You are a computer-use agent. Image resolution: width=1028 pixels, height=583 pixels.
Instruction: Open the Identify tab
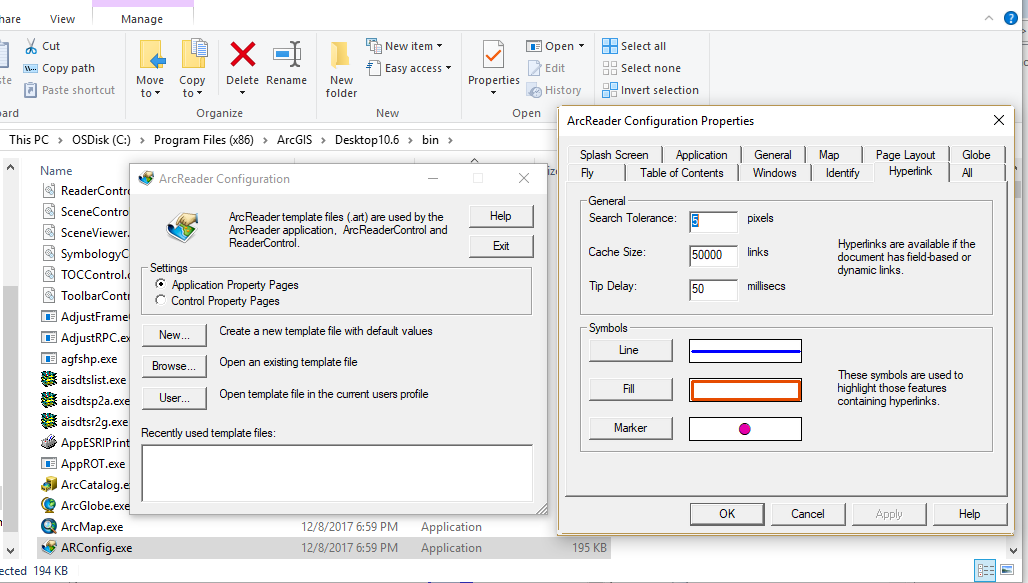click(842, 172)
